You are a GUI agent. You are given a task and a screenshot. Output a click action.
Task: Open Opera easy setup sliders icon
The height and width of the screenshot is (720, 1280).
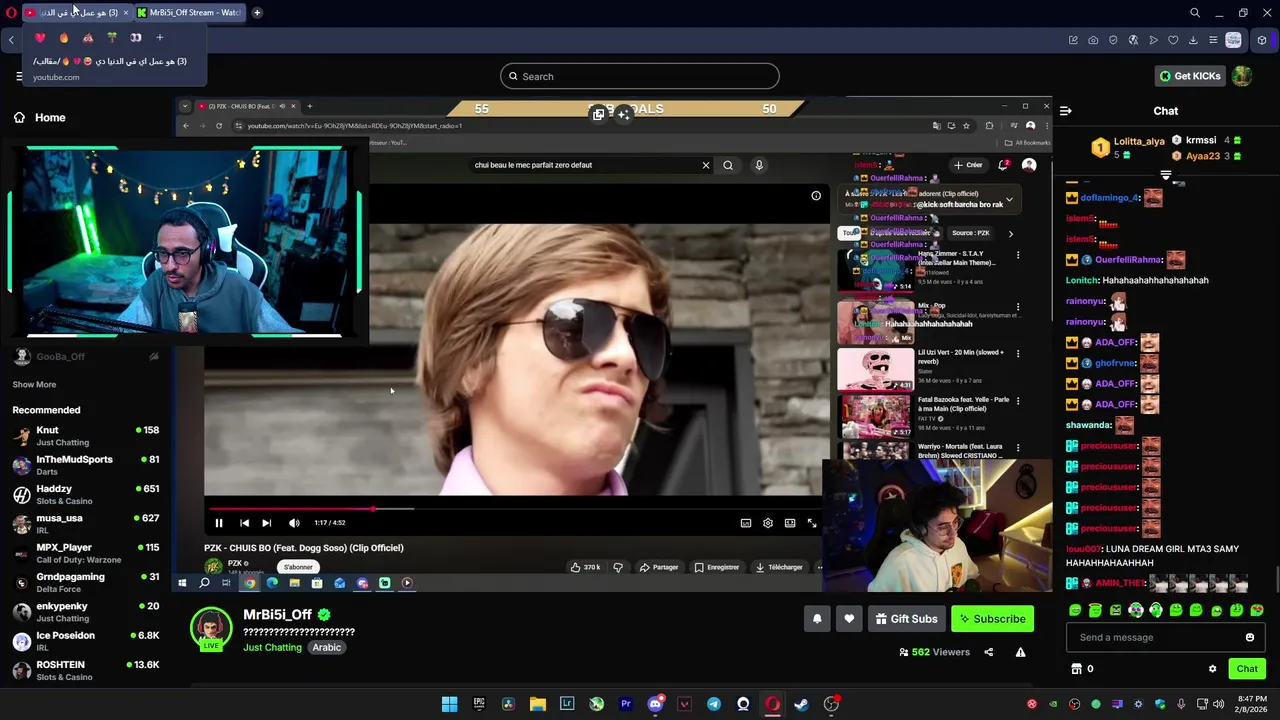[x=1213, y=40]
